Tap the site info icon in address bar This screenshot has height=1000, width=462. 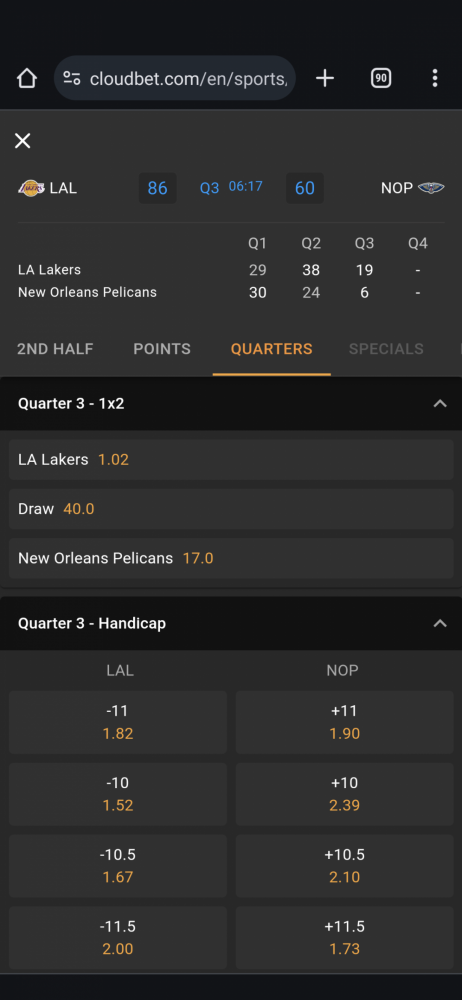[72, 78]
